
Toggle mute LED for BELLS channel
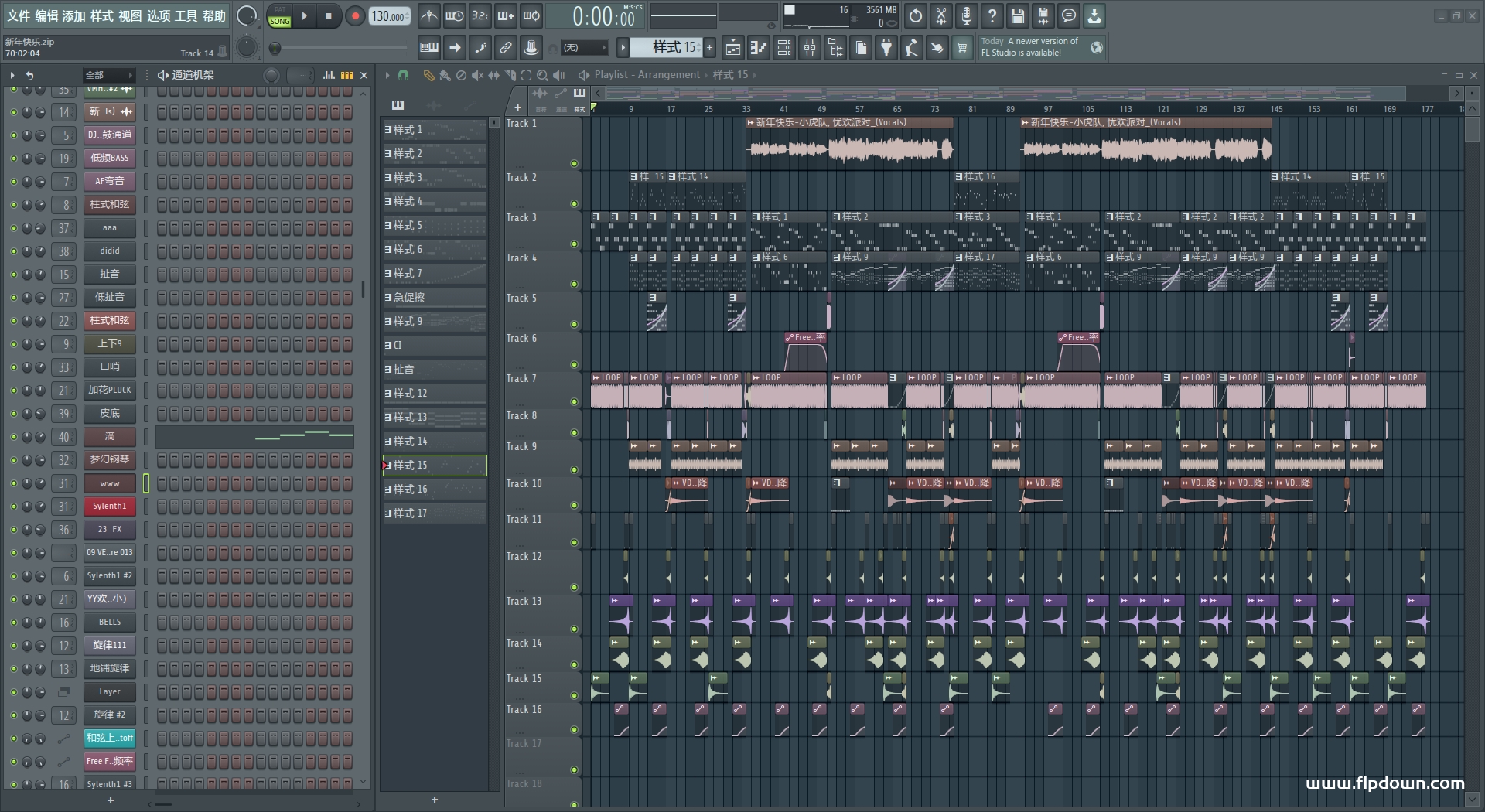tap(13, 623)
